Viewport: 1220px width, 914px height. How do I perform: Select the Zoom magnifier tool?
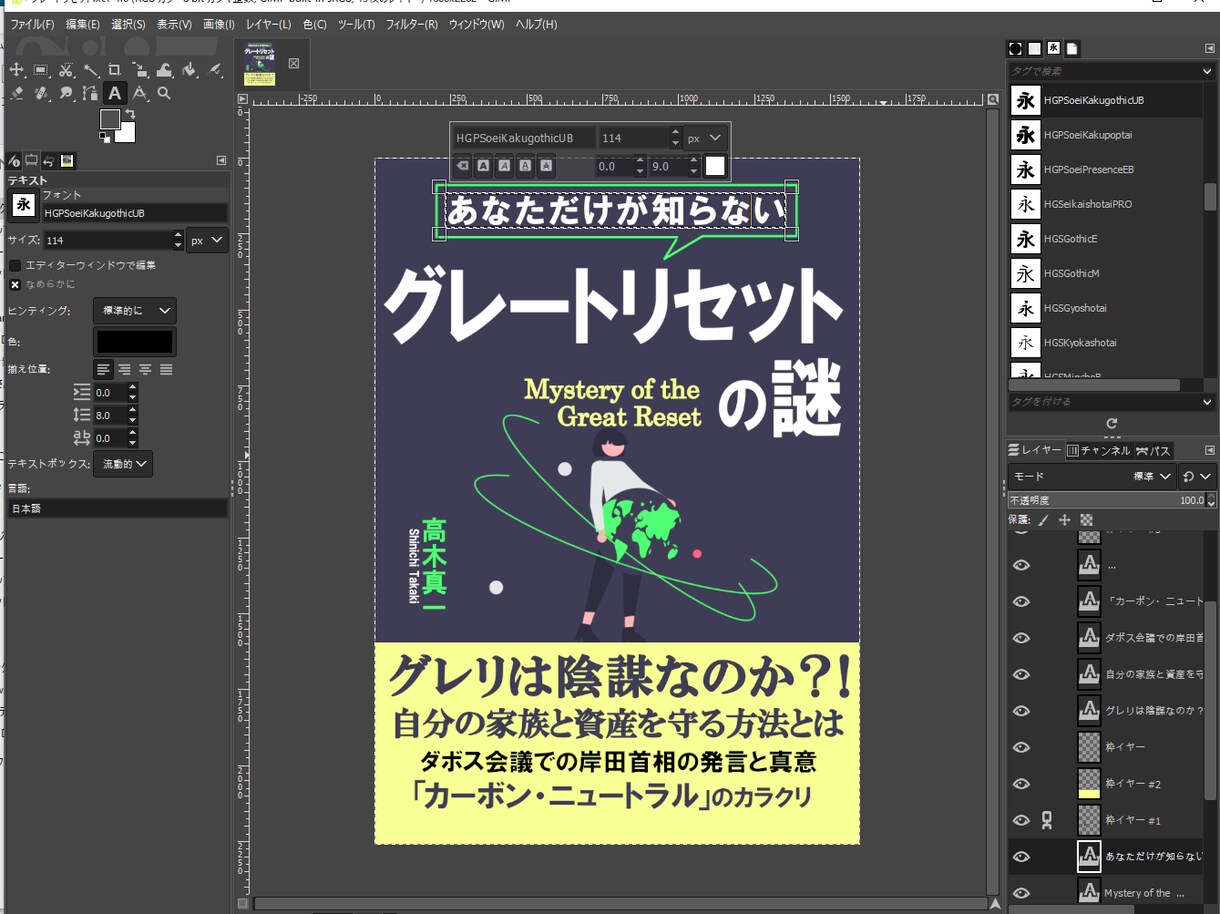[164, 93]
